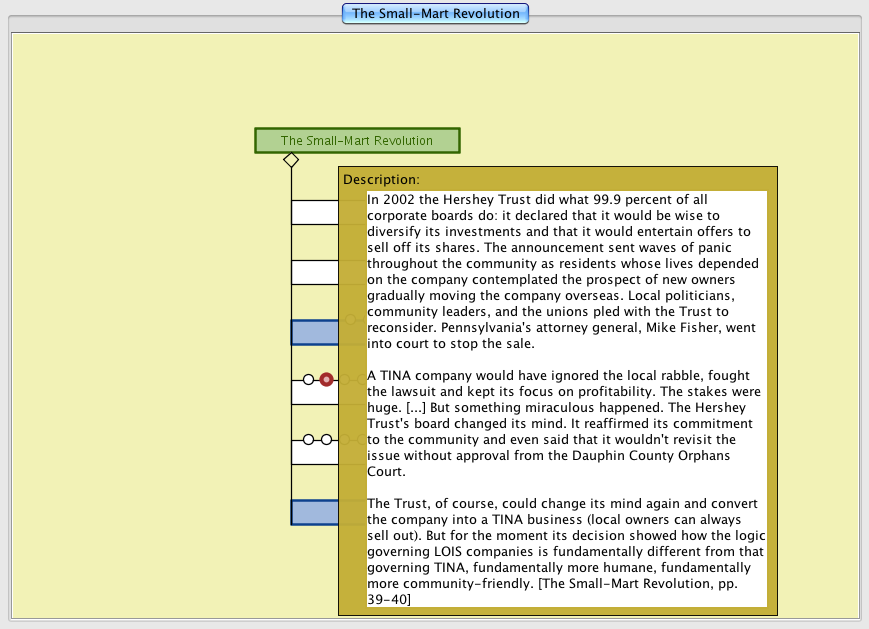Screen dimensions: 869x629
Task: Select the second white box from top
Action: 314,272
